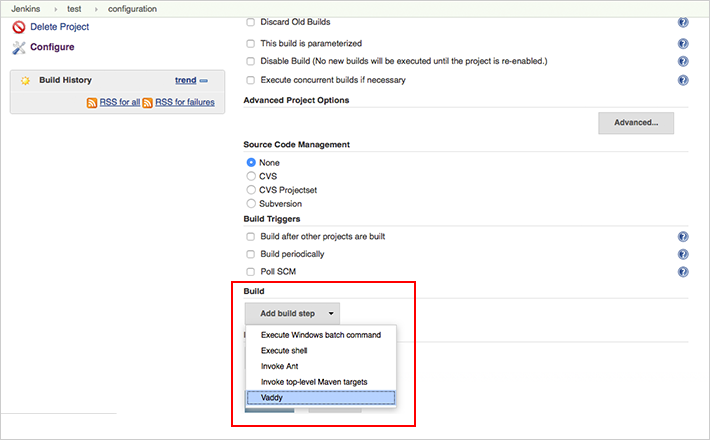Viewport: 710px width, 440px height.
Task: Open help for Execute concurrent builds
Action: 683,80
